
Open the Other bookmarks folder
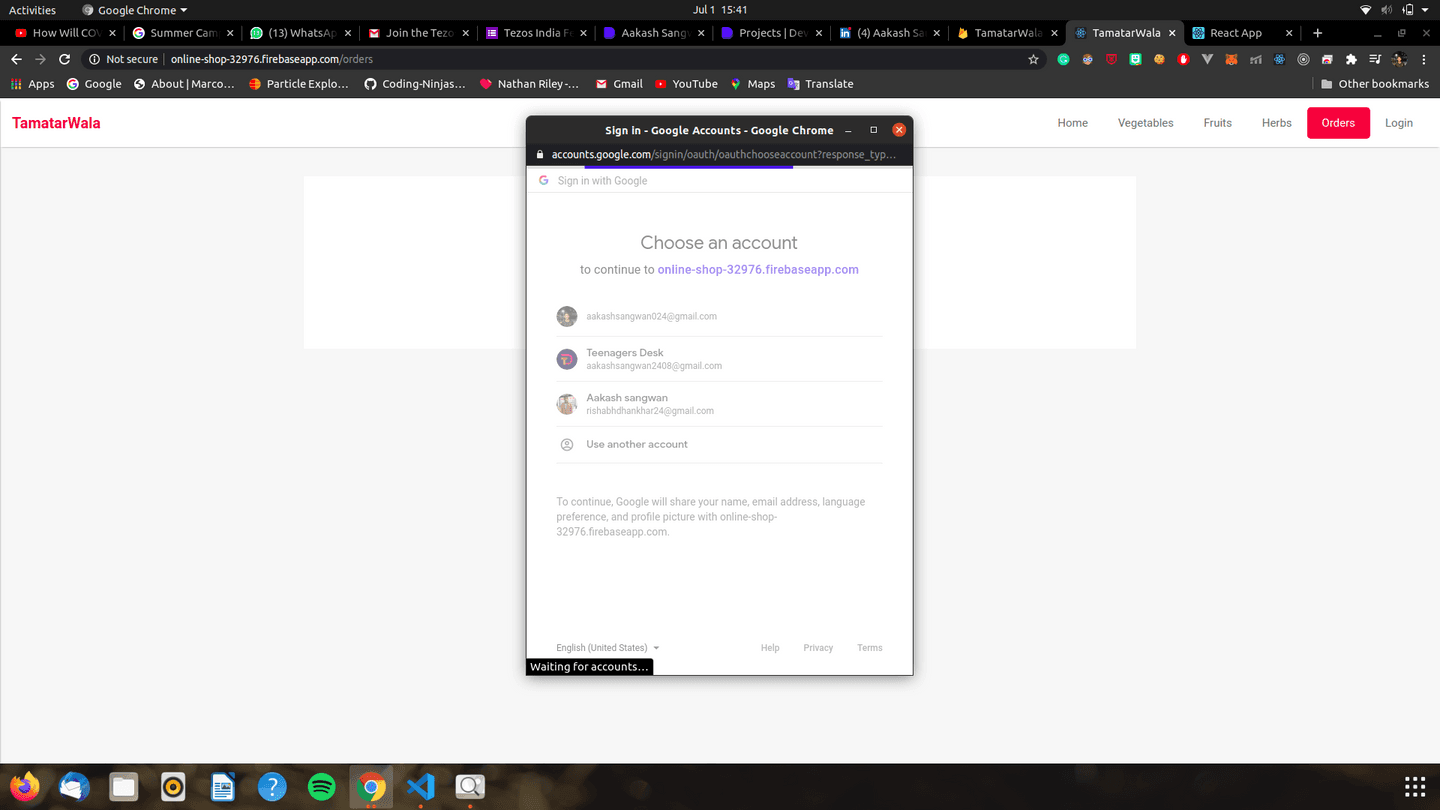pos(1375,84)
